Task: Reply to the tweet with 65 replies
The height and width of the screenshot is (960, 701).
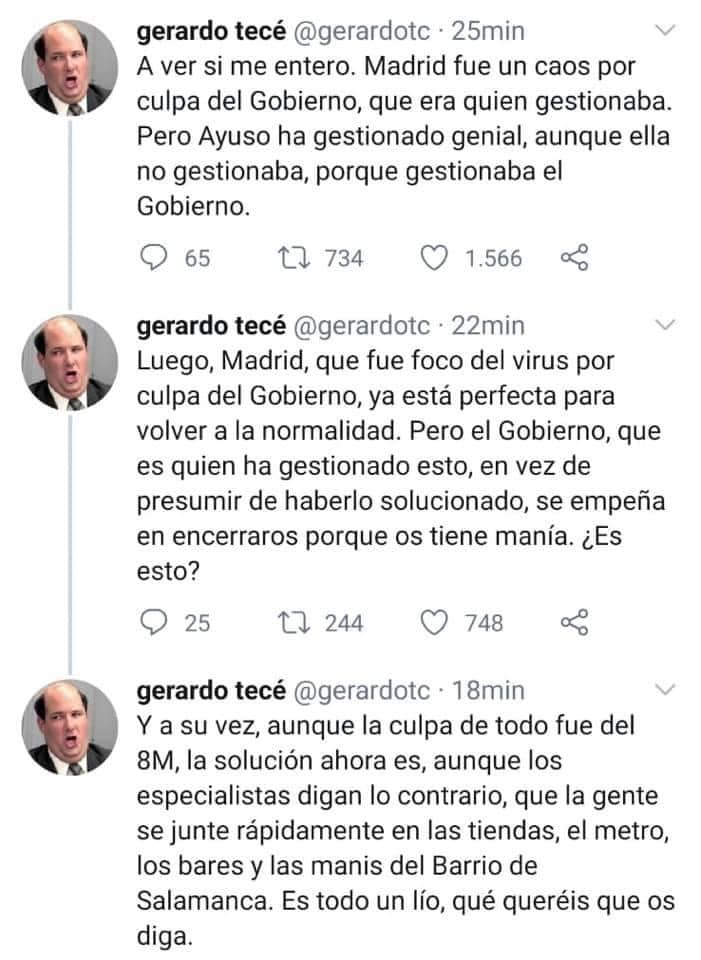Action: point(153,258)
